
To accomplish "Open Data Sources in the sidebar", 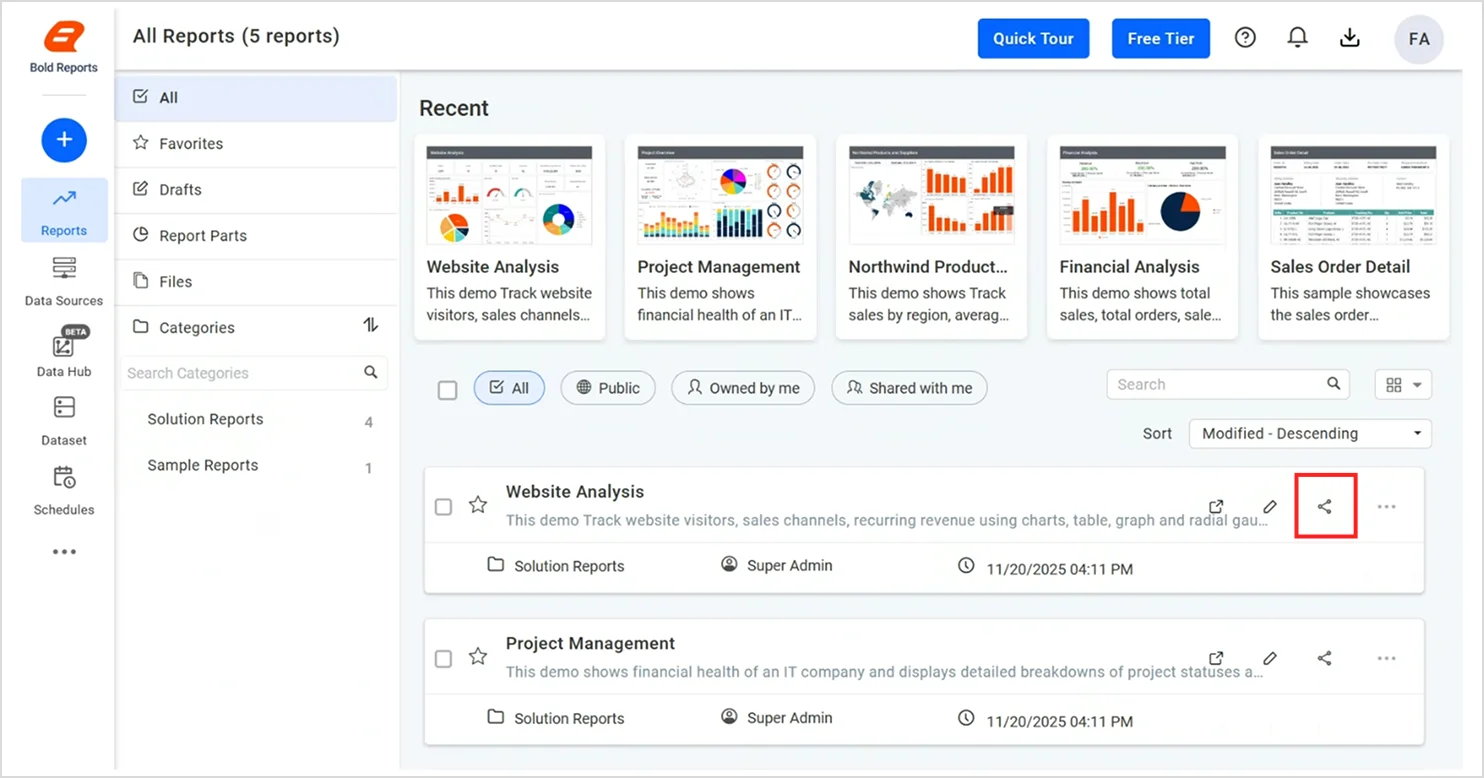I will [64, 281].
